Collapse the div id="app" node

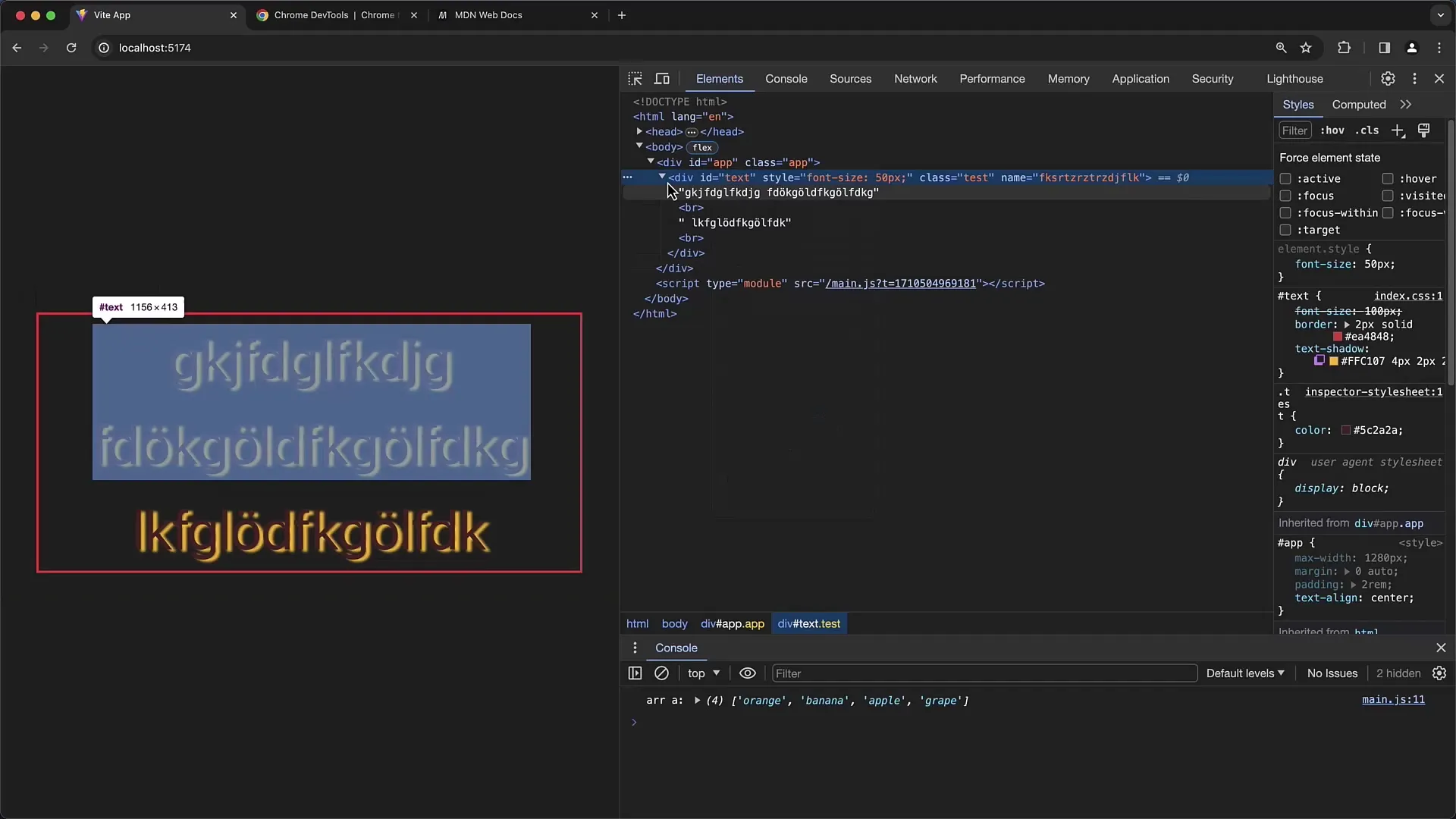tap(651, 162)
